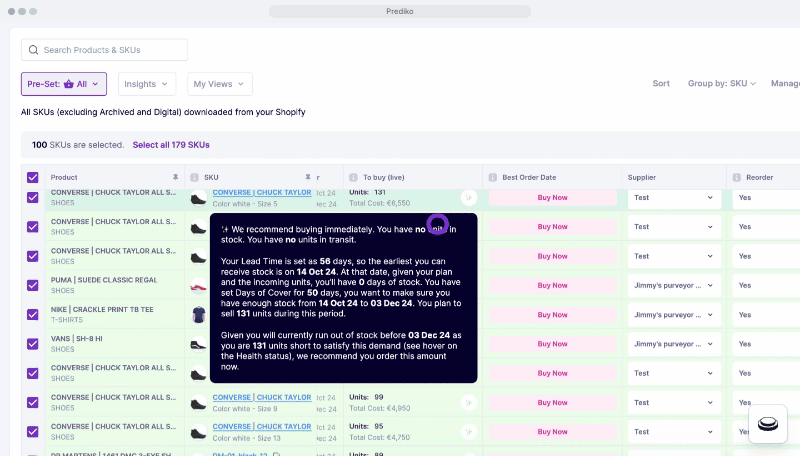This screenshot has width=800, height=456.
Task: Click 'NIKE | CRACKLE PRINT TB TEE' product name
Action: (102, 310)
